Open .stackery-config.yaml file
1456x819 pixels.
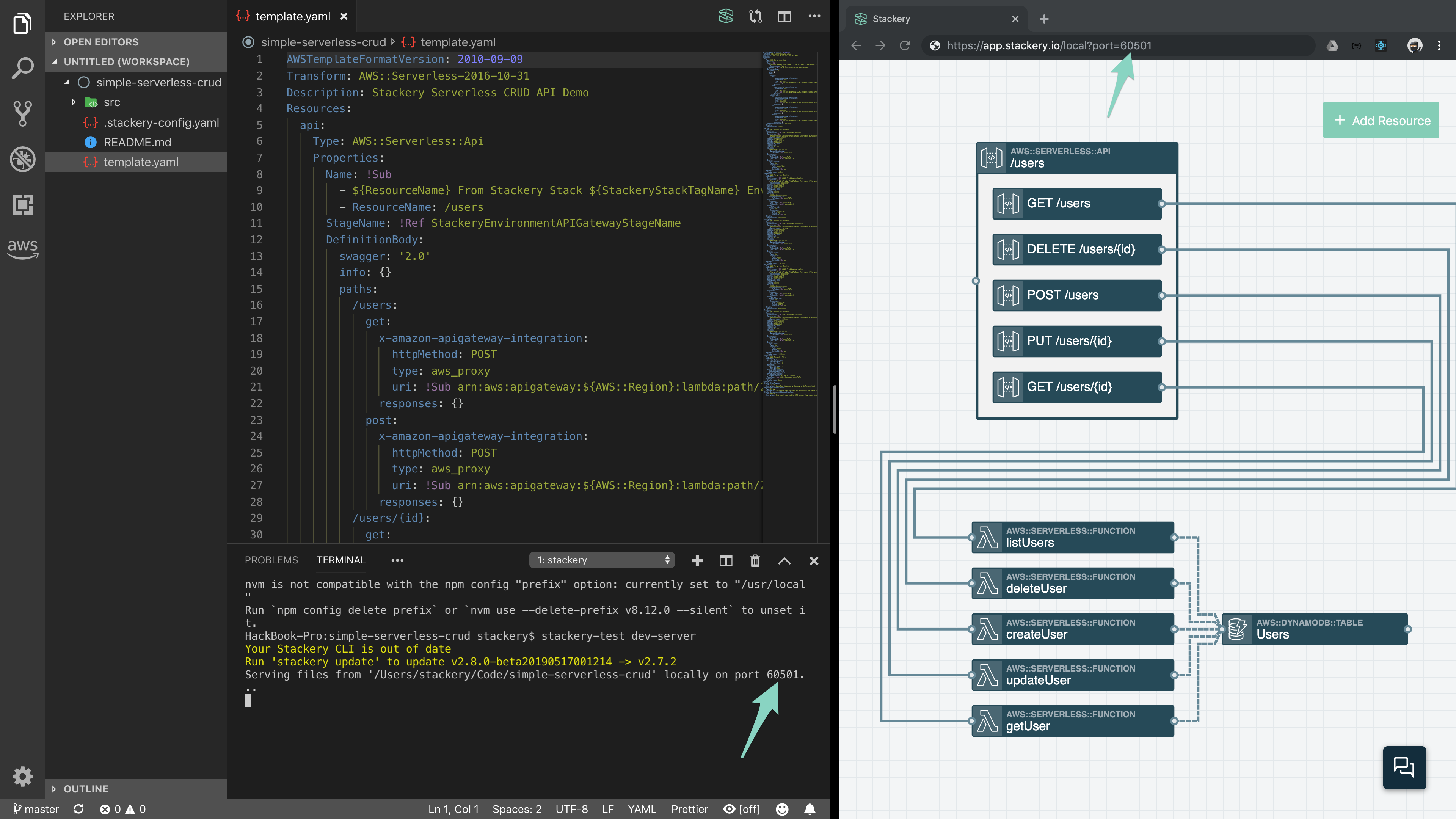(x=136, y=122)
